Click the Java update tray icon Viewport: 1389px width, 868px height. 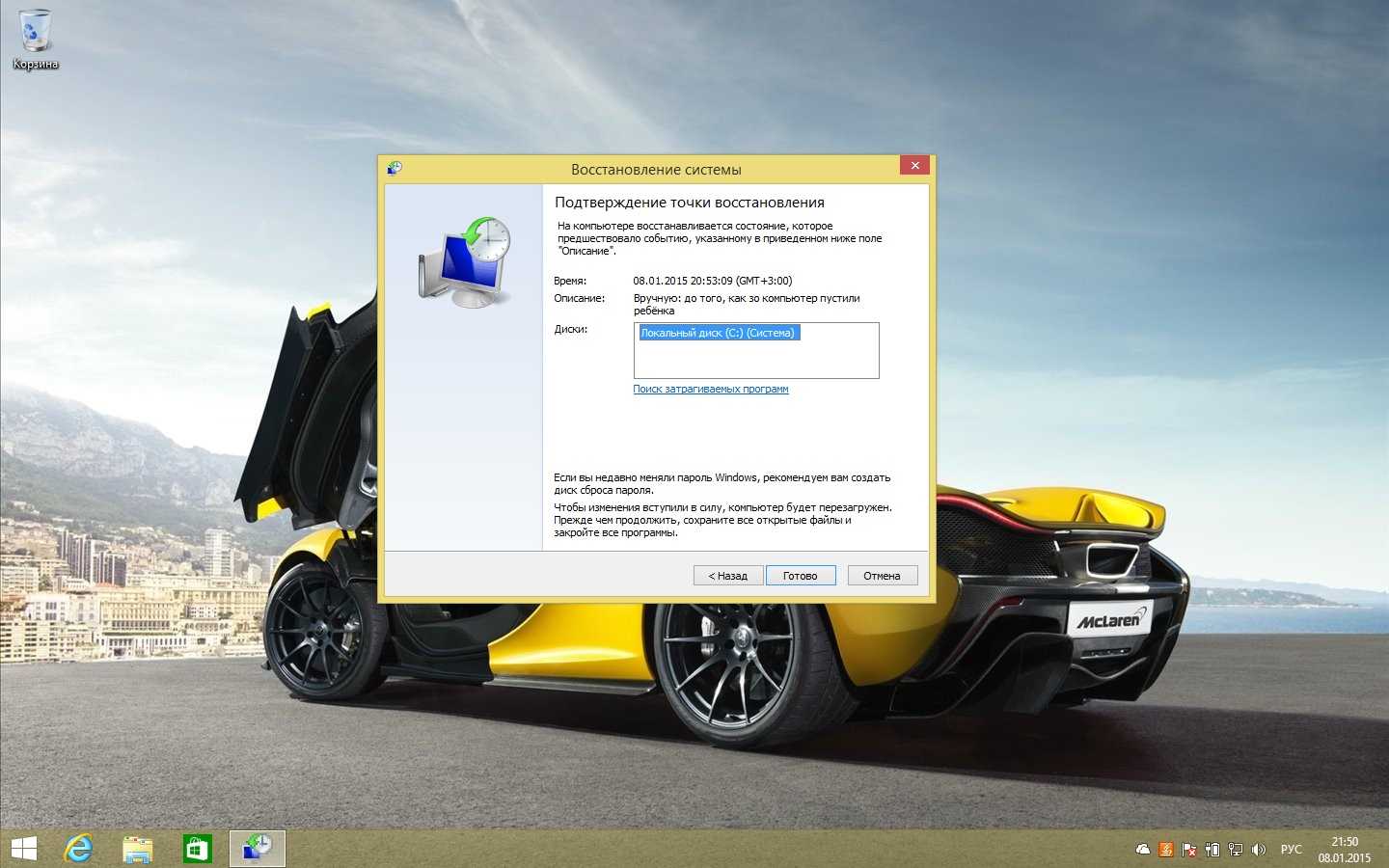point(1166,850)
